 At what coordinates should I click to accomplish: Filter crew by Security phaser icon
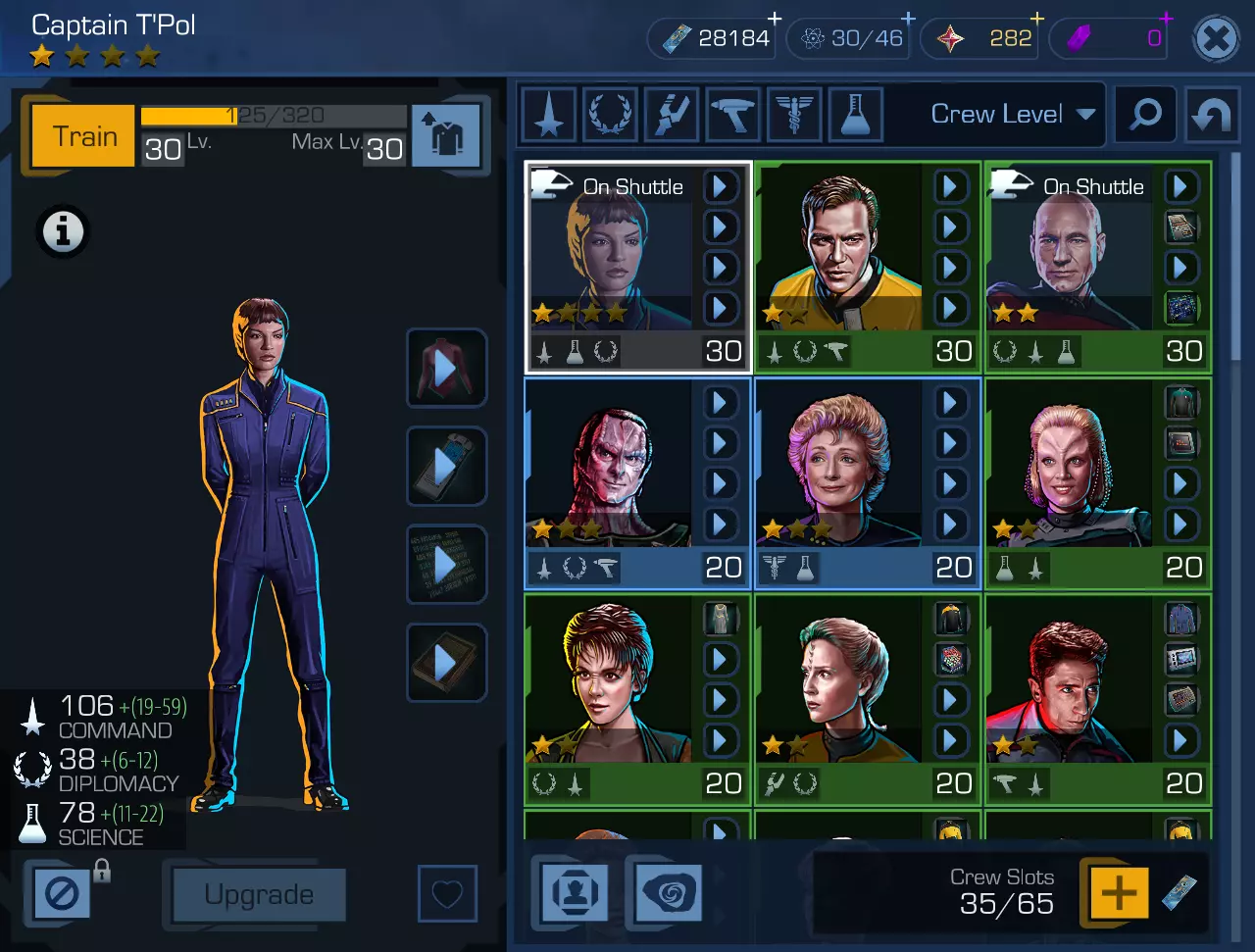pos(732,115)
